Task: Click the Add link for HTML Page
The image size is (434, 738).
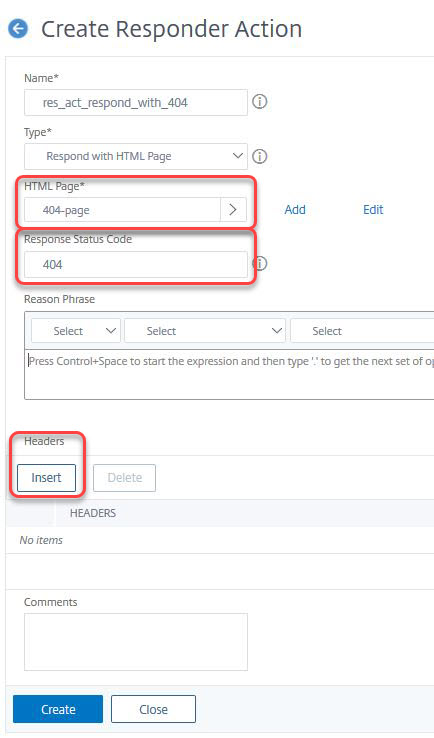Action: coord(295,209)
